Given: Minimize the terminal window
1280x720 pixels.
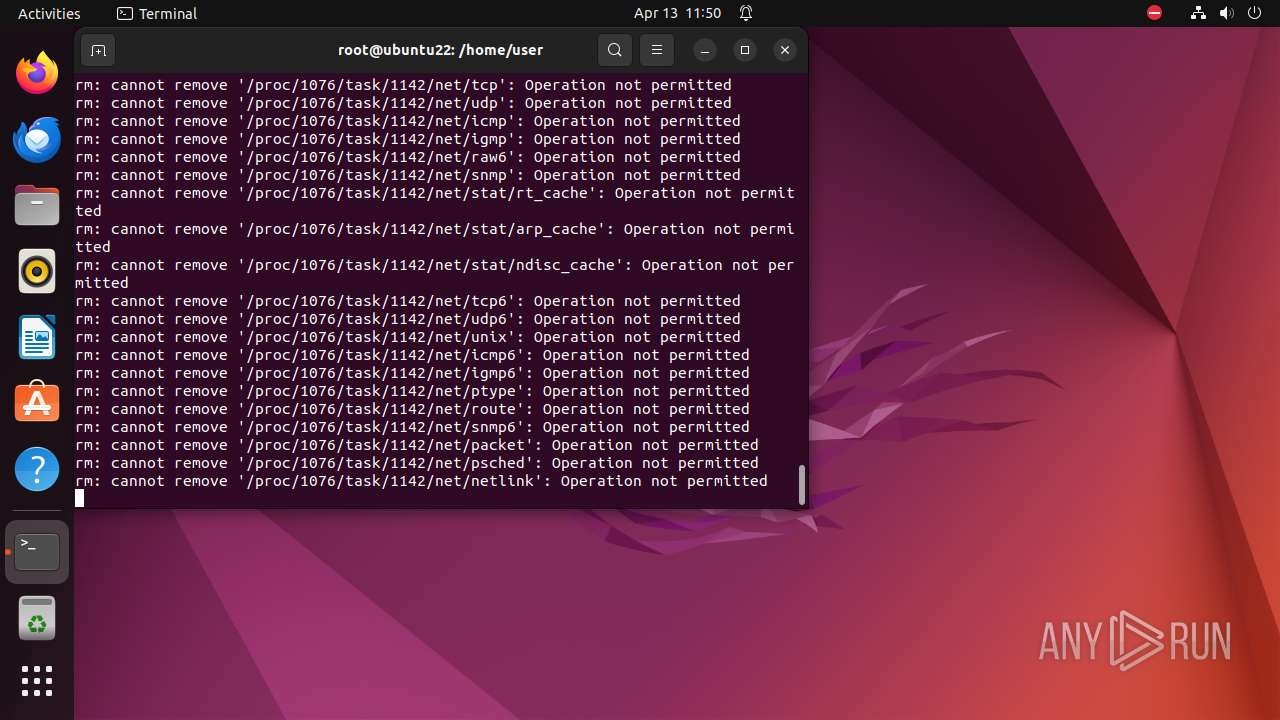Looking at the screenshot, I should (705, 50).
